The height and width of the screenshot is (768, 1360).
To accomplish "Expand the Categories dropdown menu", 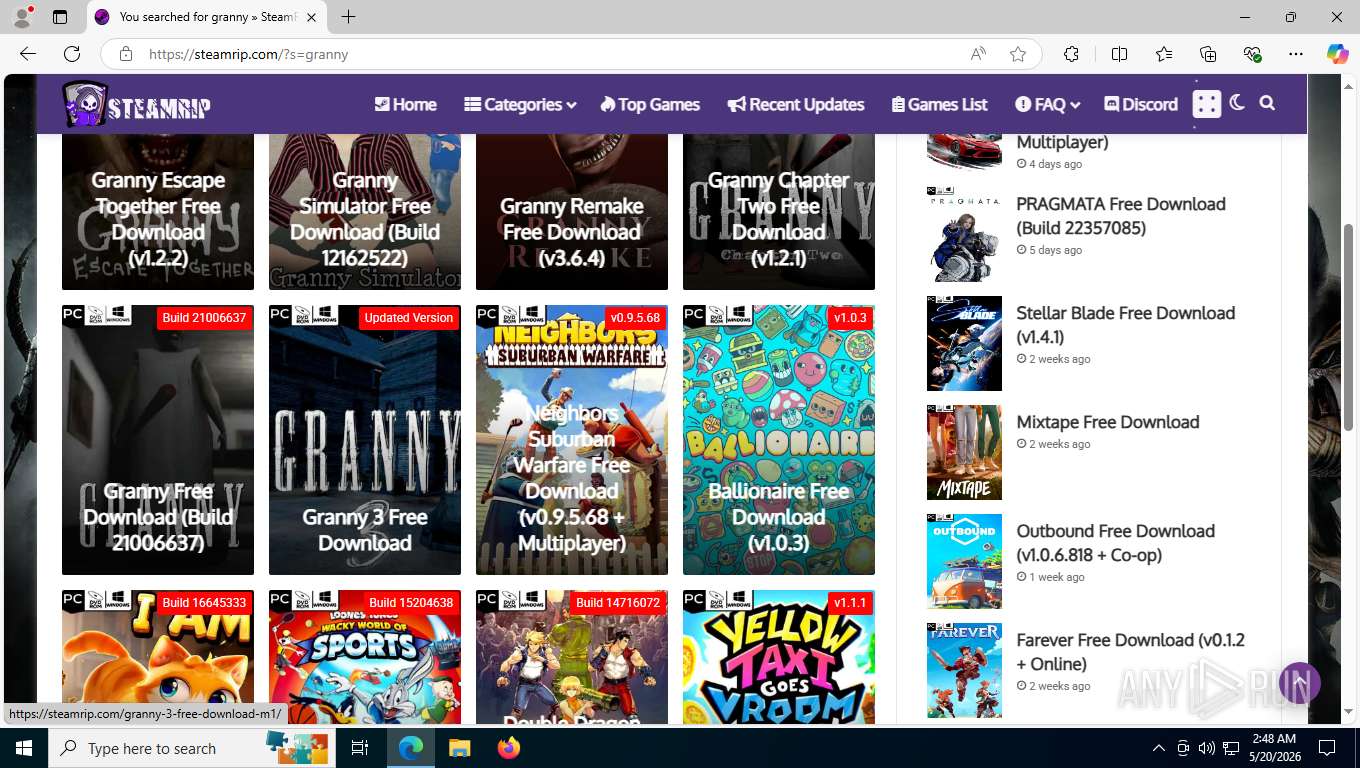I will click(x=520, y=104).
